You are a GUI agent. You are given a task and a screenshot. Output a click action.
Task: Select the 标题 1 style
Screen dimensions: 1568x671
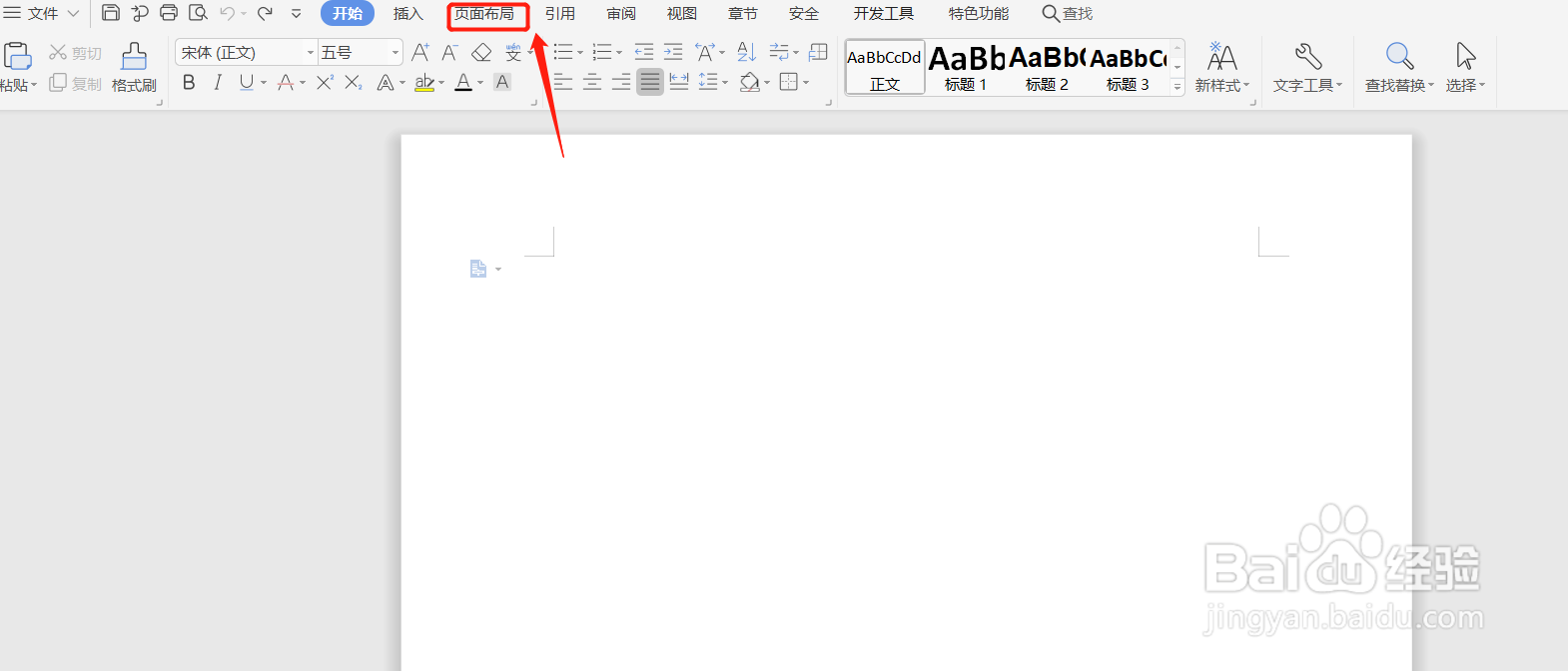pyautogui.click(x=966, y=68)
